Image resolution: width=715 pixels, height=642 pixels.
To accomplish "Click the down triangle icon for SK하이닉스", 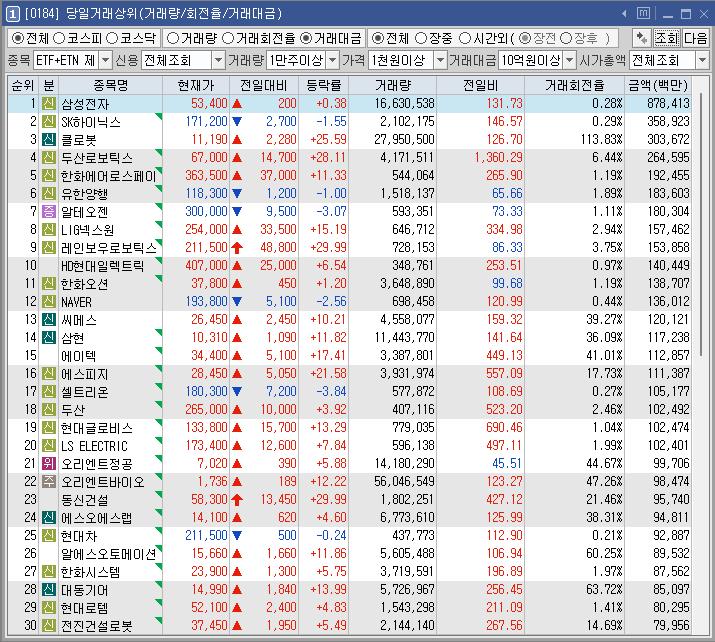I will [237, 122].
